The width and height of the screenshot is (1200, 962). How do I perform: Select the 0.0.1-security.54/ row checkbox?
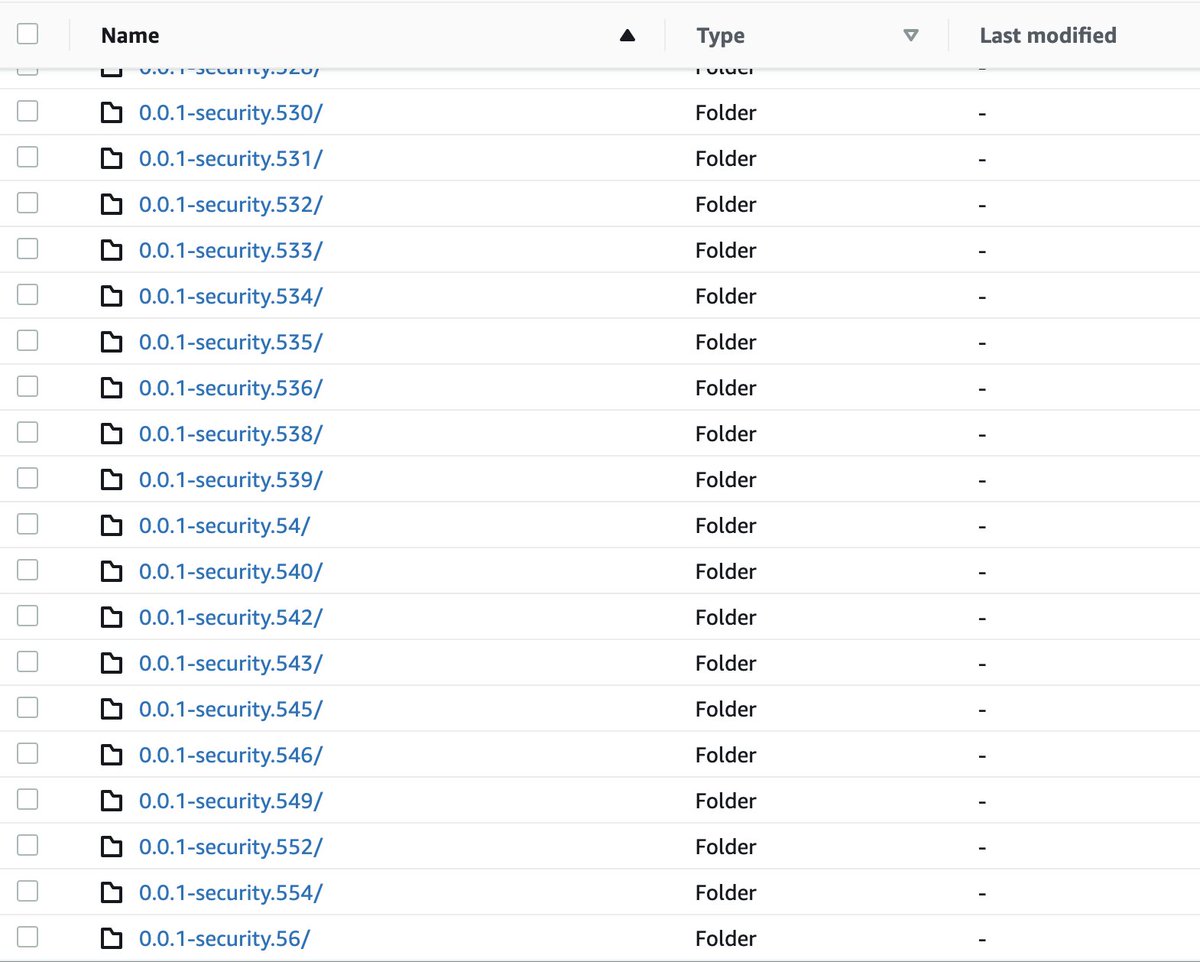pos(28,525)
